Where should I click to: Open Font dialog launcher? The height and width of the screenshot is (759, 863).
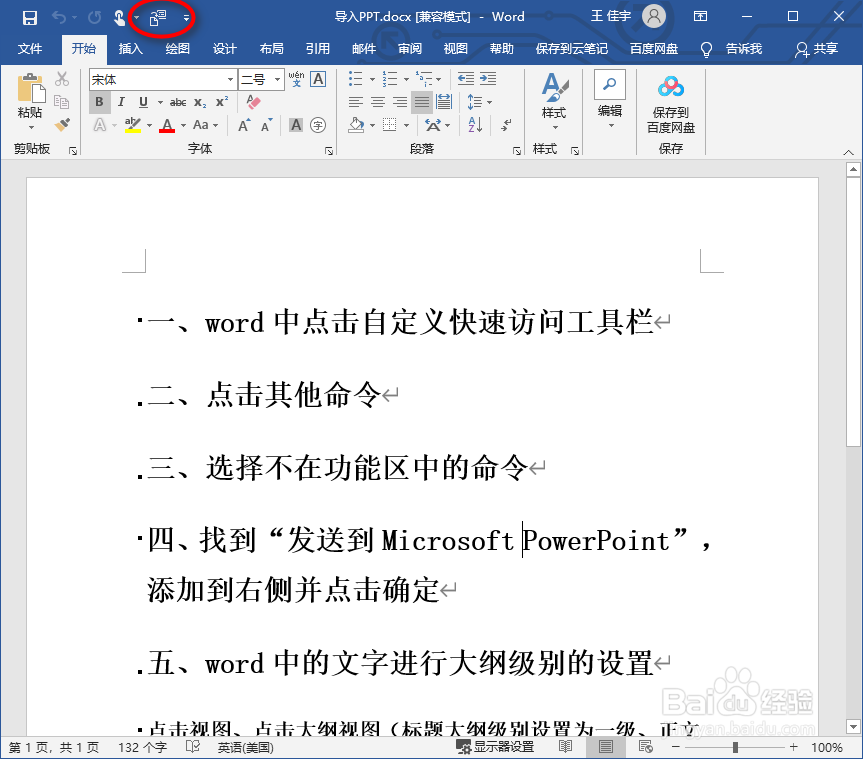click(329, 150)
